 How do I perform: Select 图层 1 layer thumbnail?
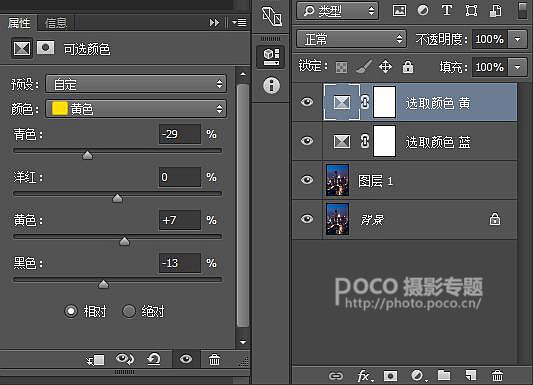(337, 180)
